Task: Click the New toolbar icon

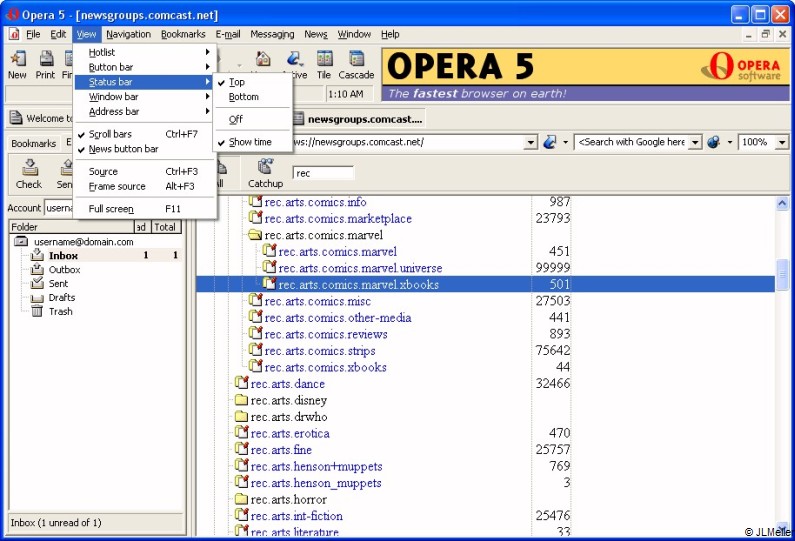Action: point(18,59)
